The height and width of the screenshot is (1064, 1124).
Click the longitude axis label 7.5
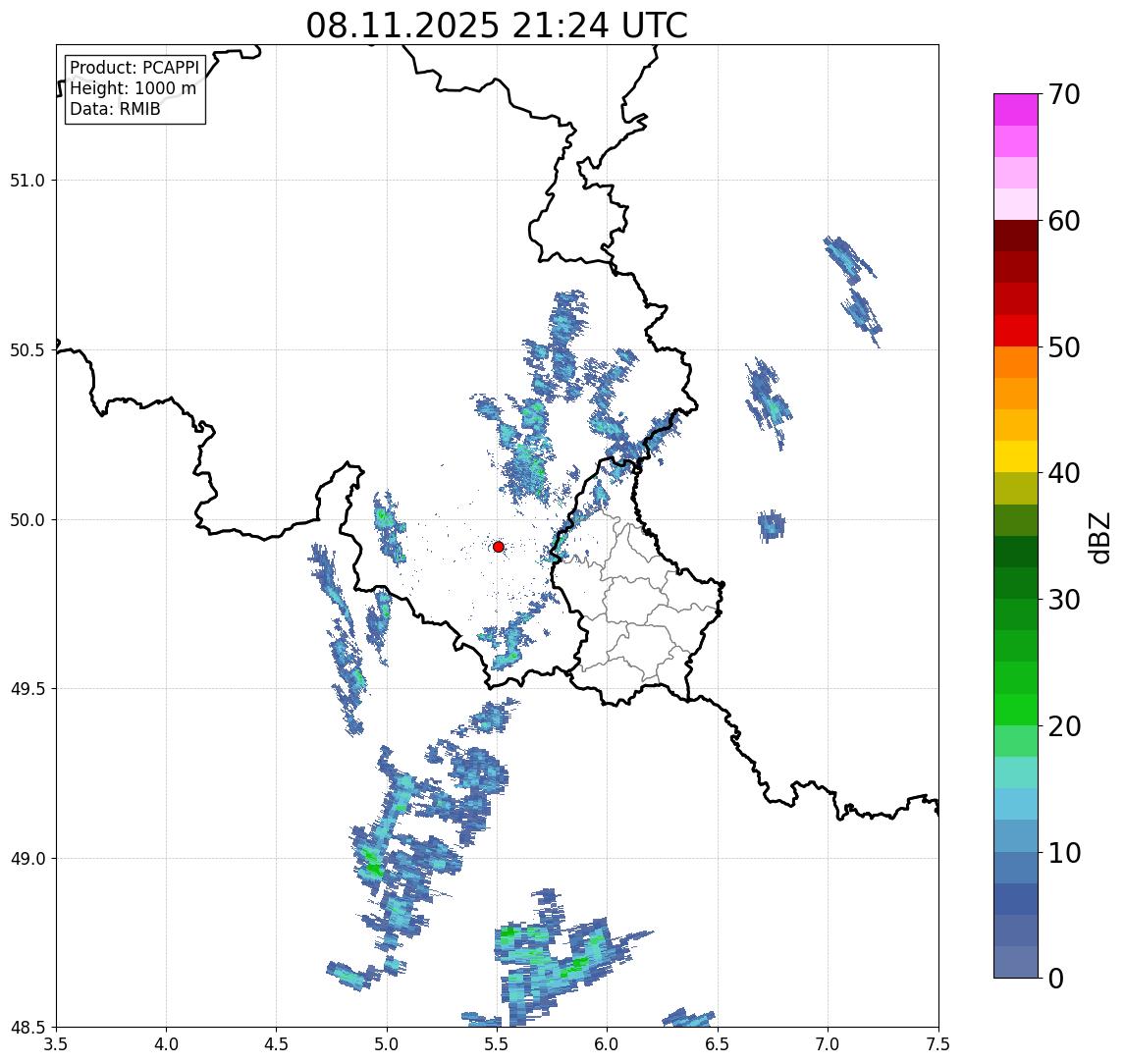tap(938, 1044)
